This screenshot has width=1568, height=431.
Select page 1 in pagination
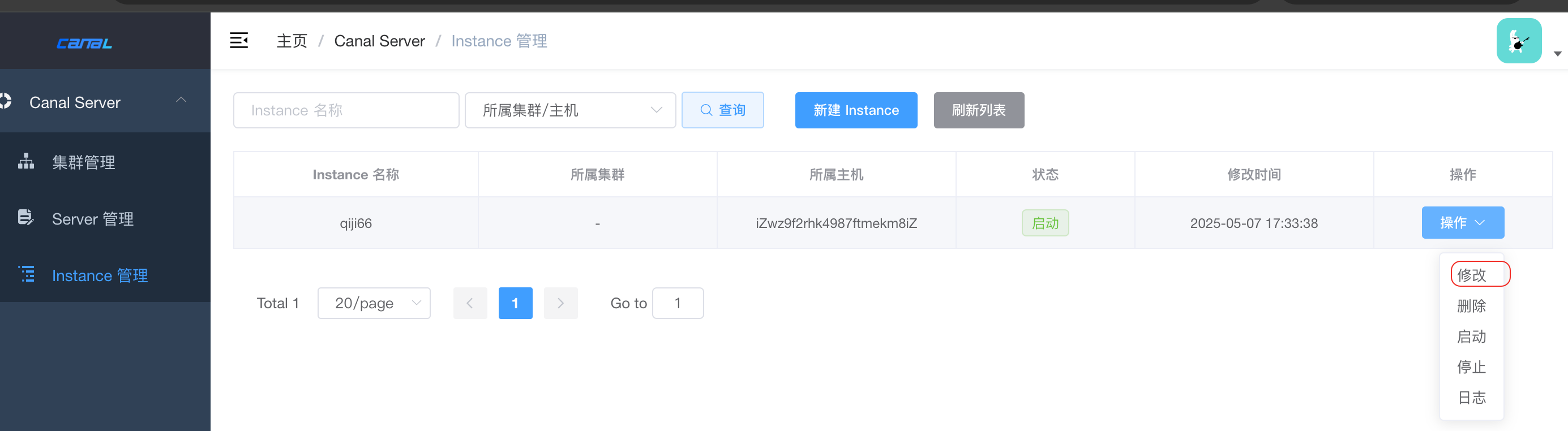515,303
